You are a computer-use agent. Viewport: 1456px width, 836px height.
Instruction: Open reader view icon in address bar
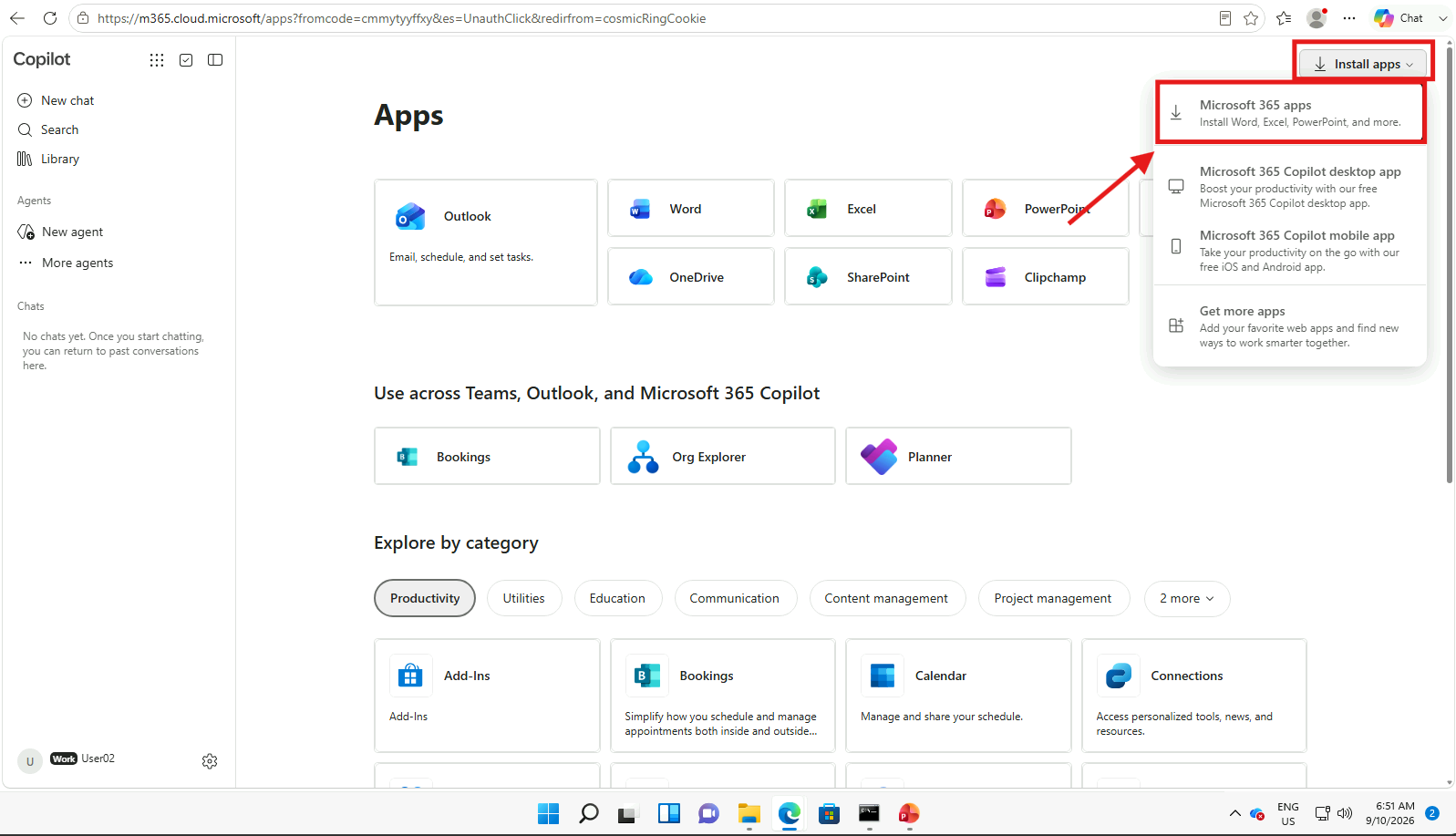[x=1225, y=18]
